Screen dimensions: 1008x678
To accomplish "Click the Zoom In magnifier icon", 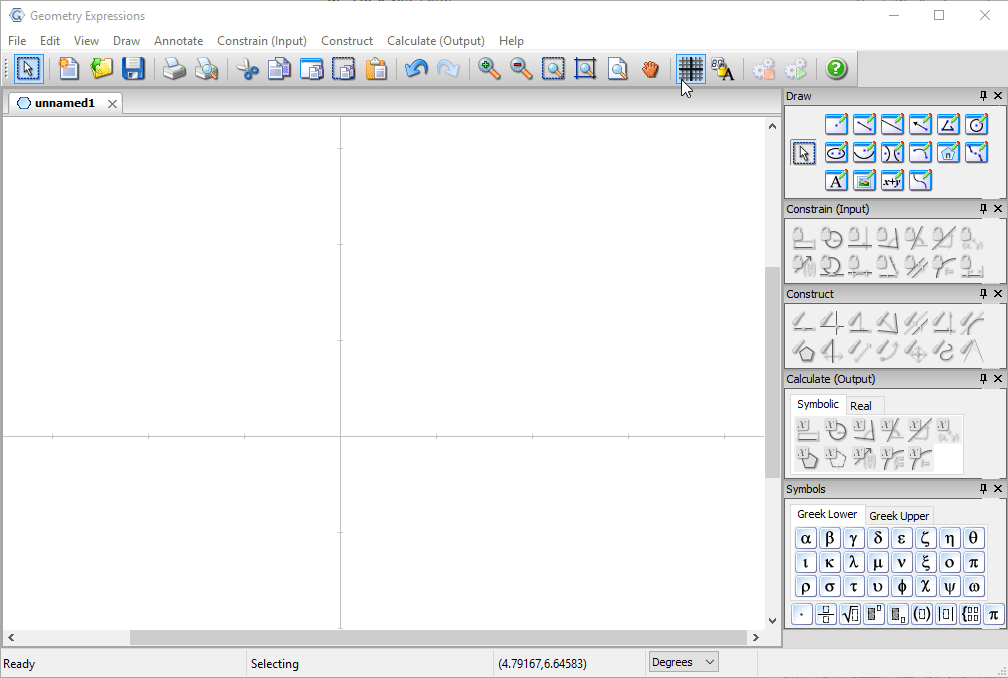I will pyautogui.click(x=489, y=69).
